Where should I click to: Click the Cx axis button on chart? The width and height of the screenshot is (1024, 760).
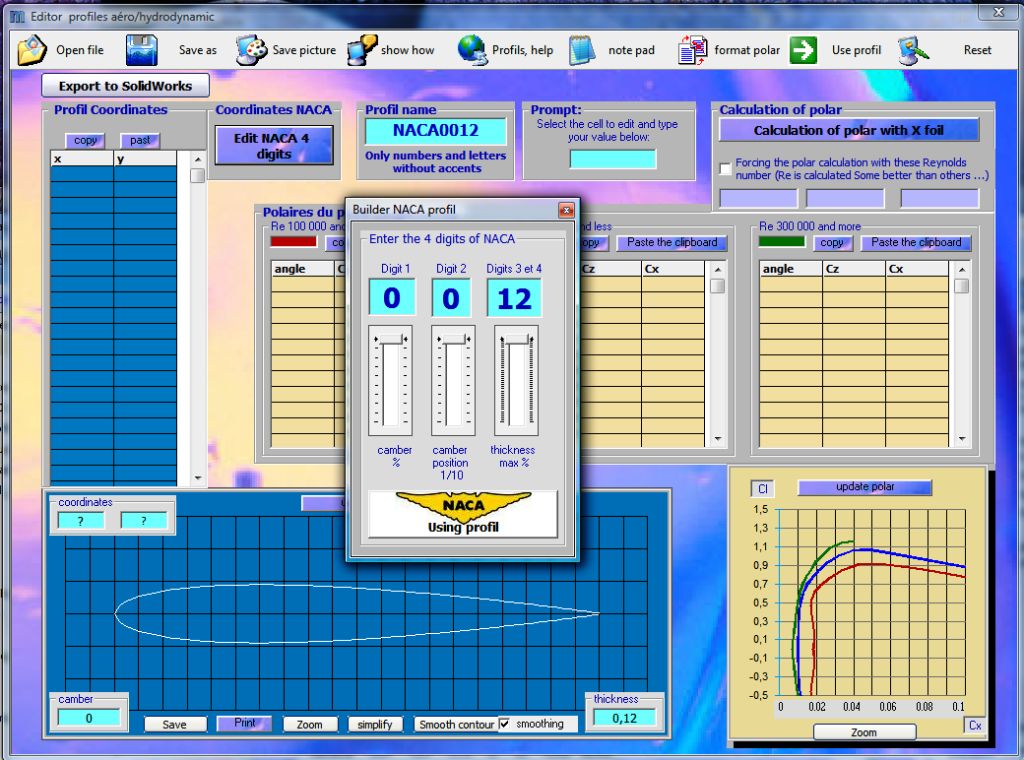pos(975,725)
